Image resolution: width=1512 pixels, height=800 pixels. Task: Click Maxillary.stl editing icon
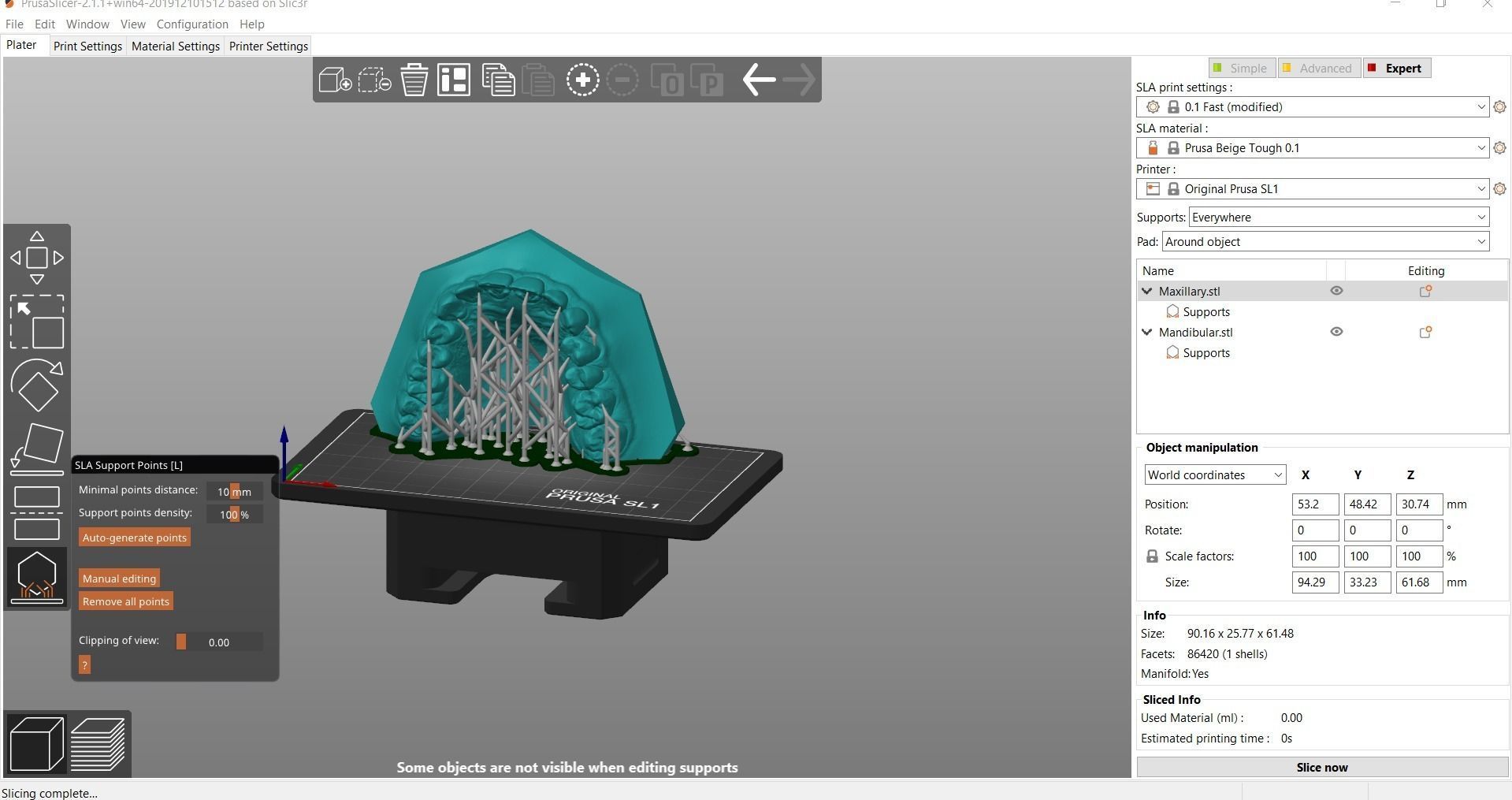click(x=1425, y=291)
